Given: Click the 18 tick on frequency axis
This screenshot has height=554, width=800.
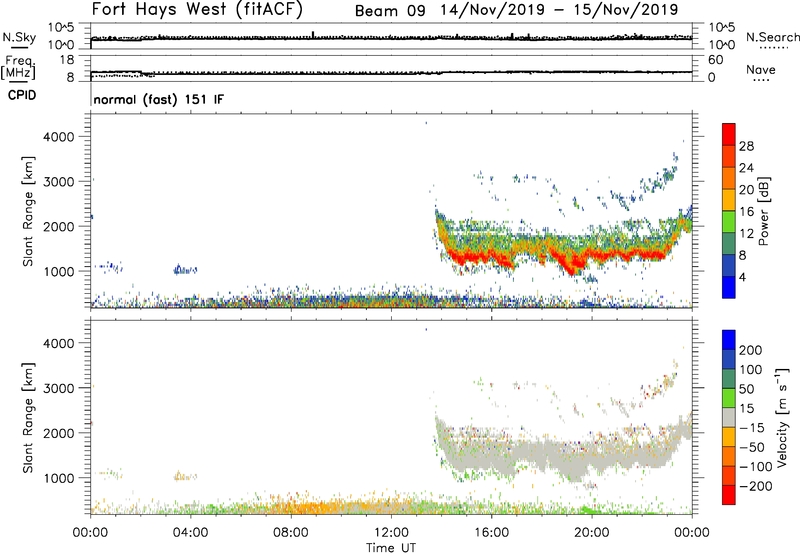Looking at the screenshot, I should coord(67,60).
